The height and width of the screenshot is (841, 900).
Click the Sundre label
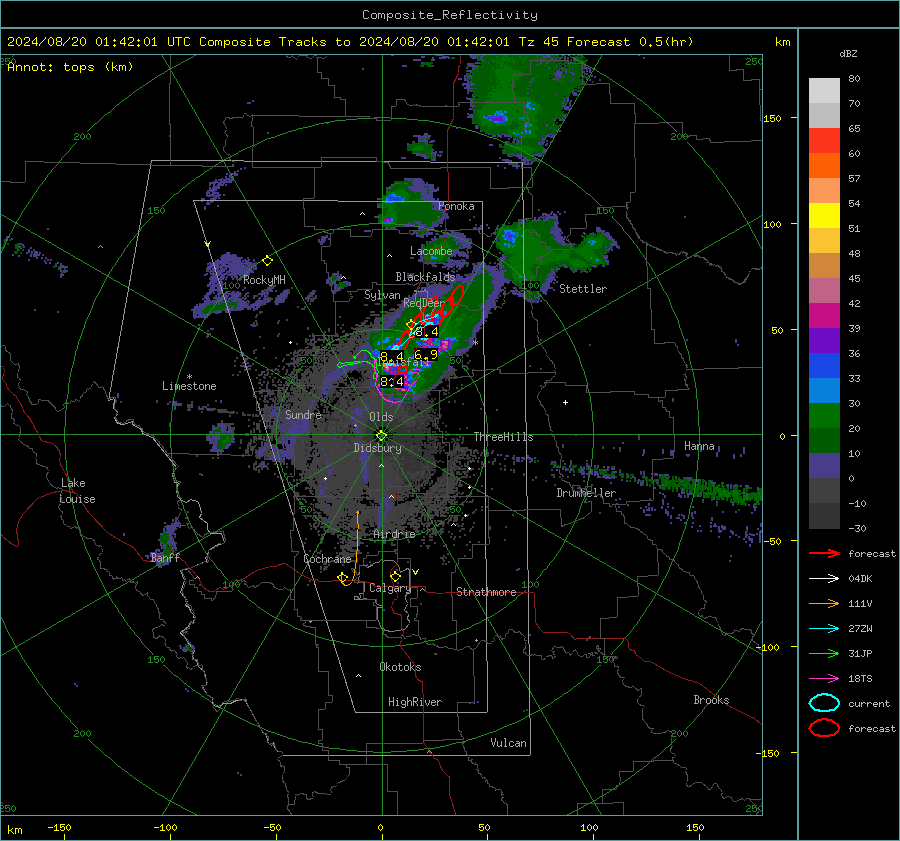pos(303,414)
